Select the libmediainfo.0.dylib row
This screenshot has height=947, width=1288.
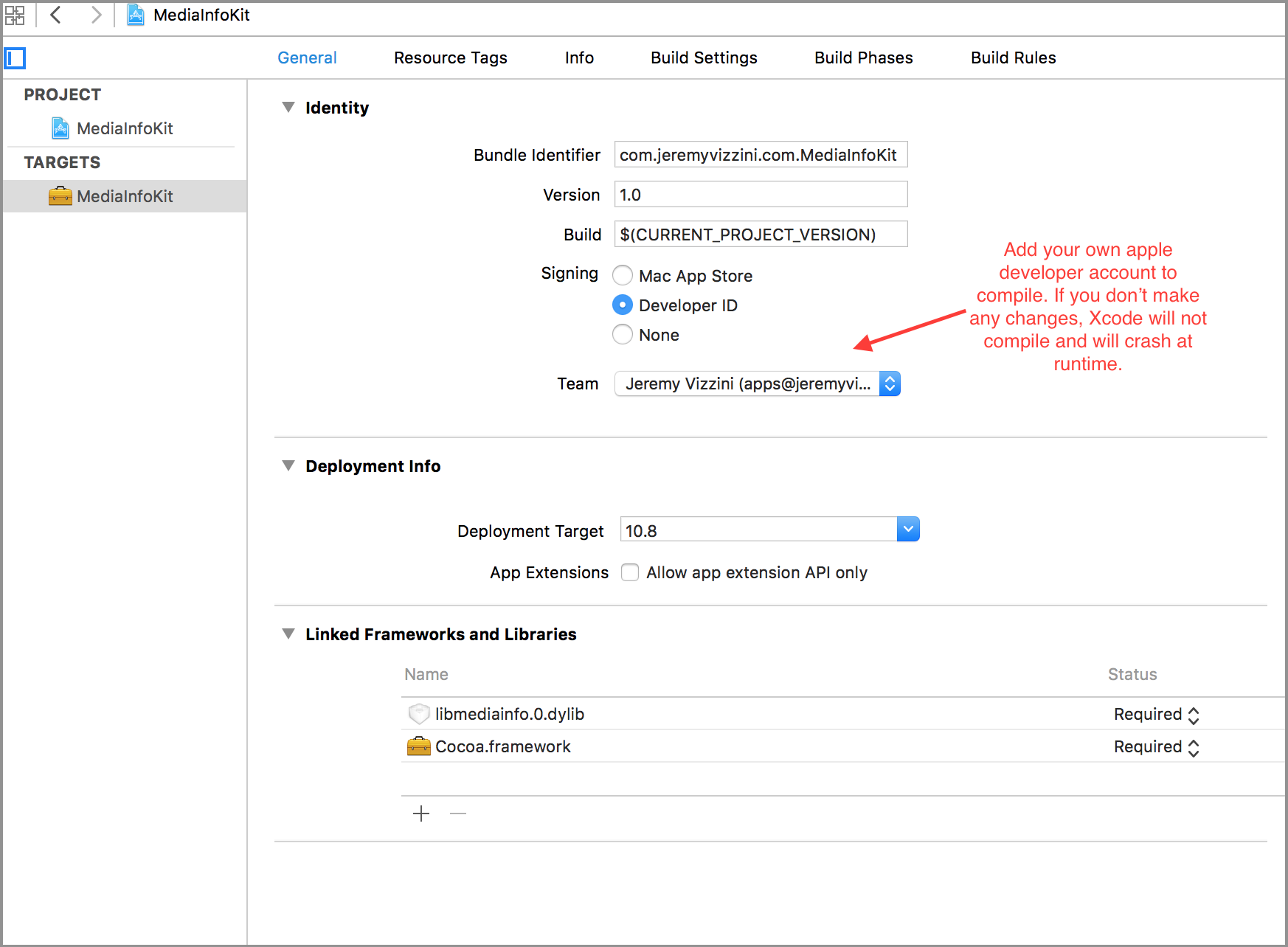tap(842, 714)
